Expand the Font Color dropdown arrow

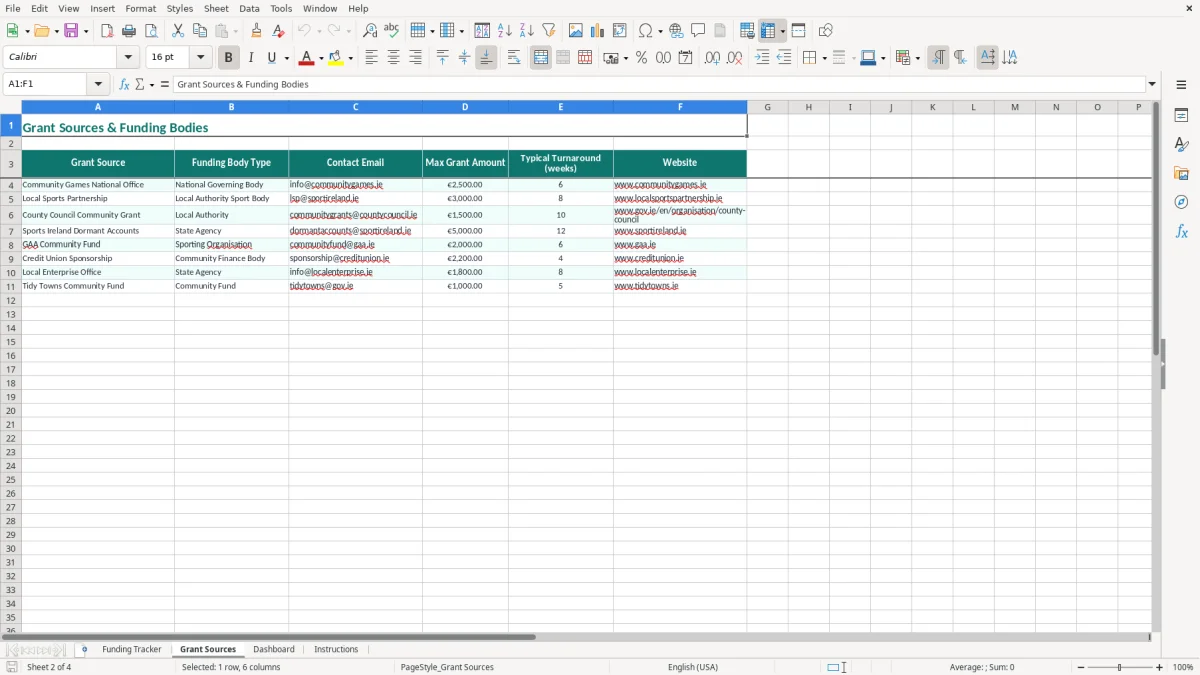(x=320, y=58)
